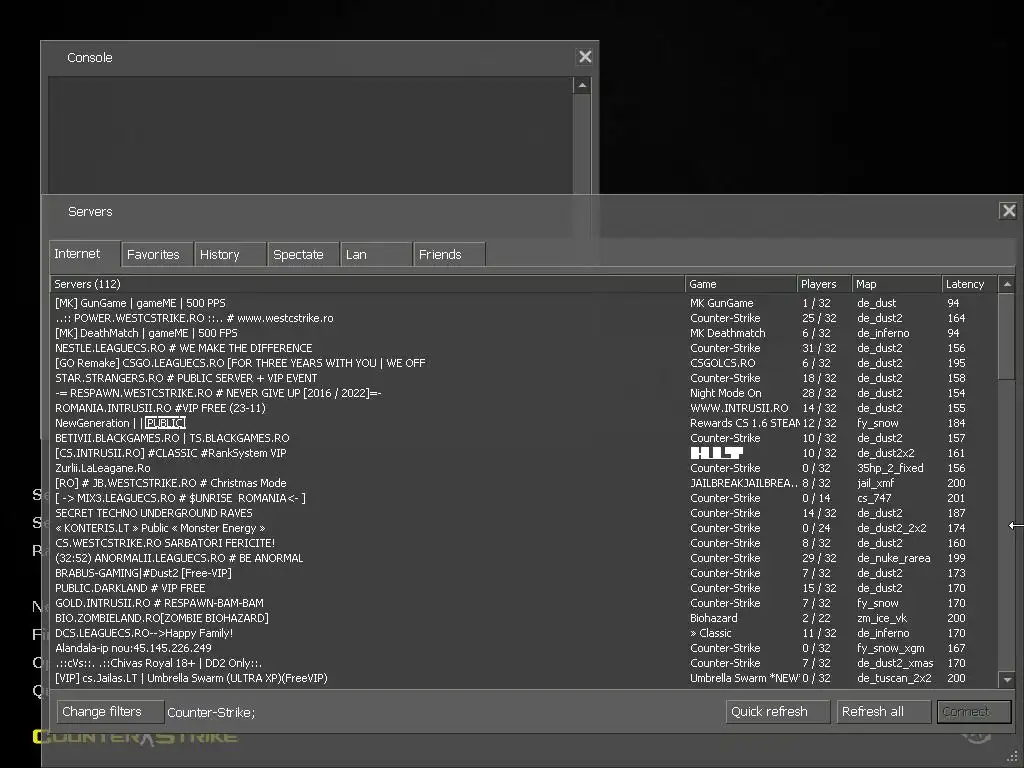Click the Refresh all button

[x=884, y=712]
